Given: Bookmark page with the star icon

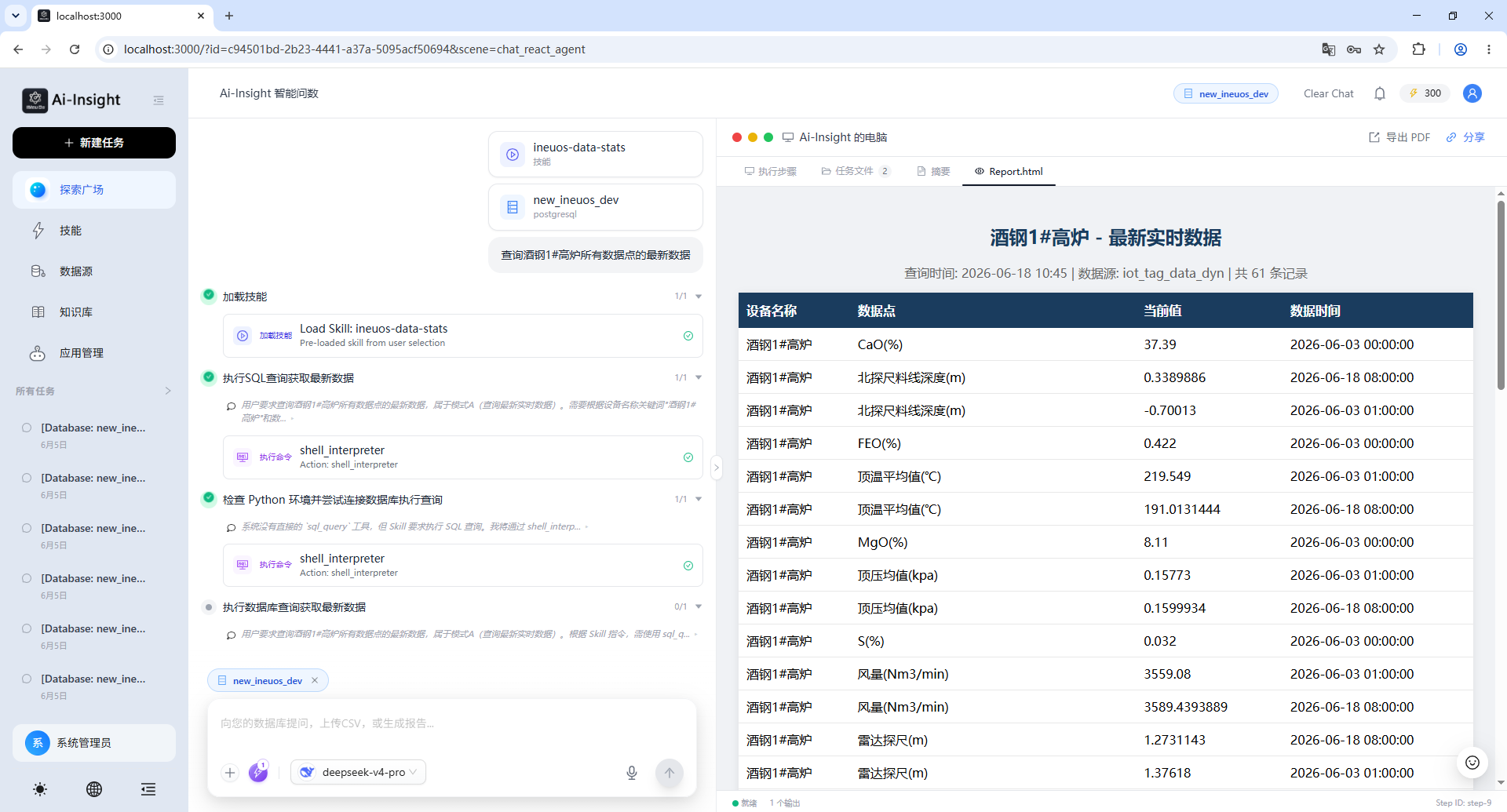Looking at the screenshot, I should coord(1379,49).
